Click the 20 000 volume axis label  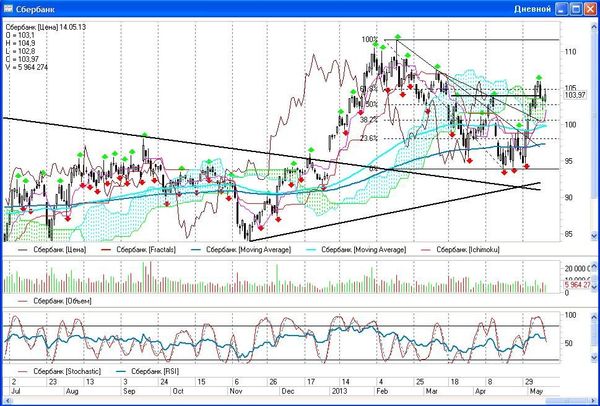(x=577, y=269)
